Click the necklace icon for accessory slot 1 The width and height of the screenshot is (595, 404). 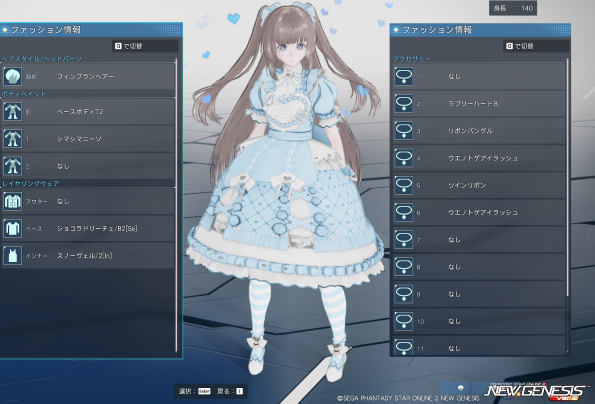404,76
